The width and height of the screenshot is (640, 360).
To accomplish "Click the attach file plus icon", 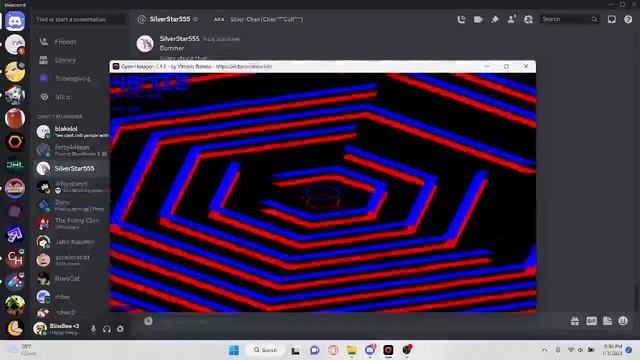I will click(148, 321).
